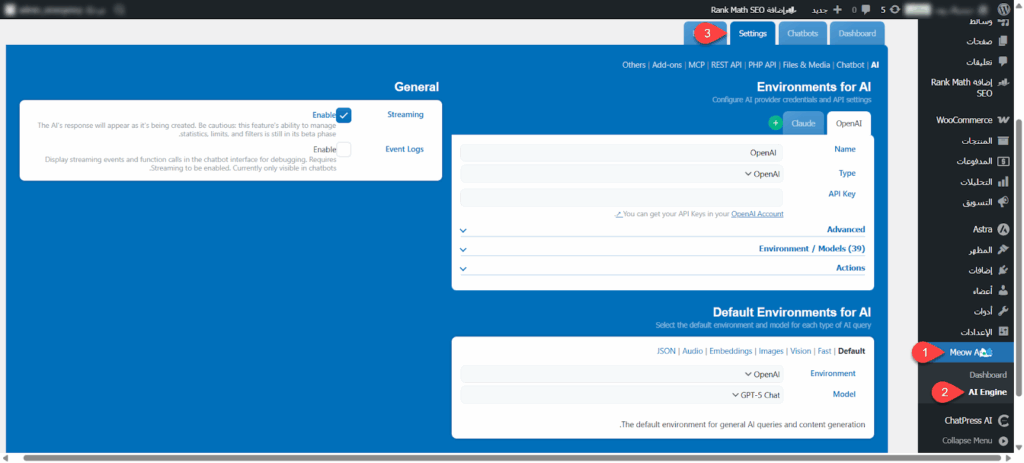The height and width of the screenshot is (463, 1024).
Task: Open the products (المنتجات) sidebar icon
Action: [x=1003, y=141]
